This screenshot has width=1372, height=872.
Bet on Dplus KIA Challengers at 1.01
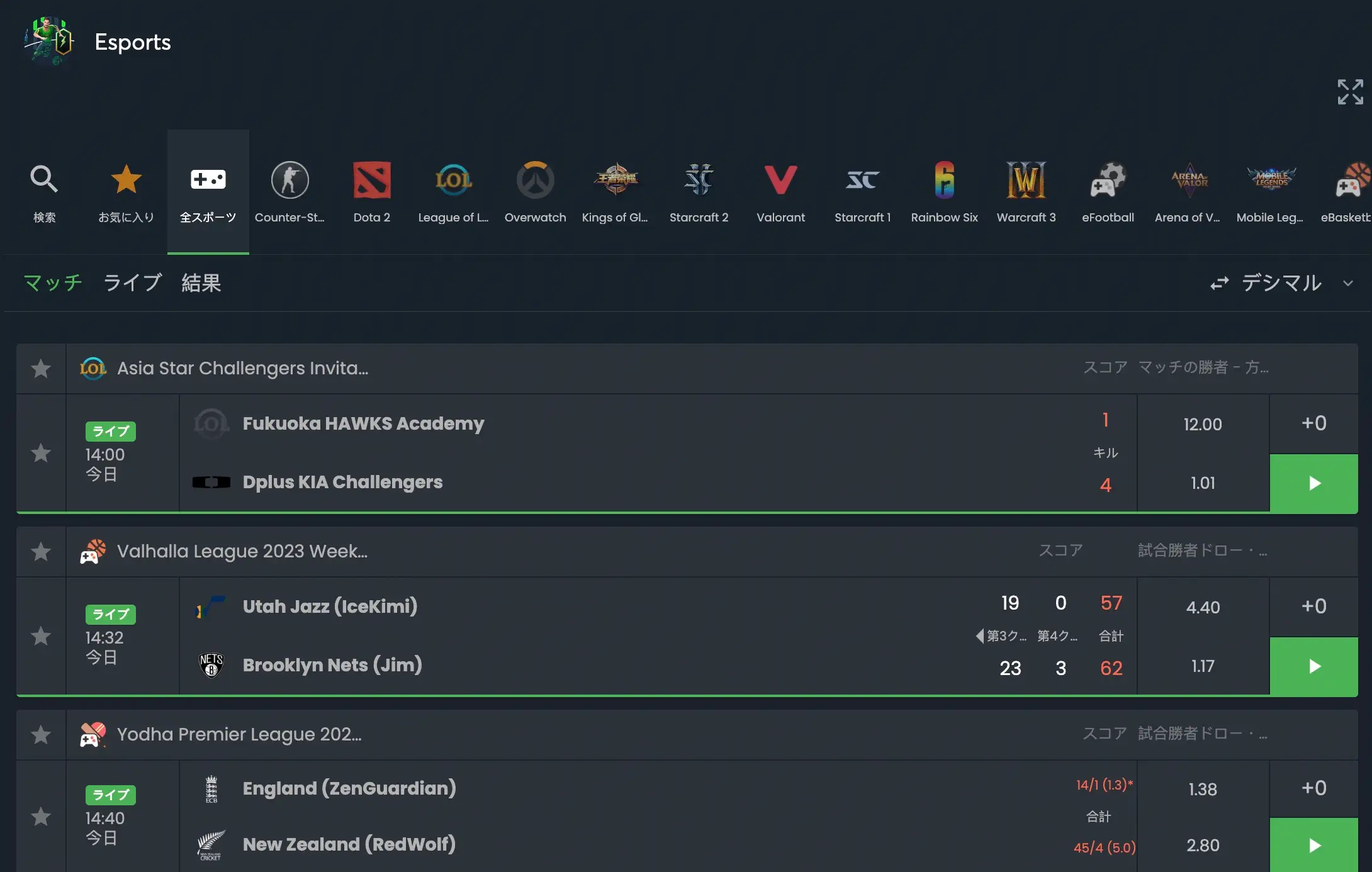[1203, 483]
